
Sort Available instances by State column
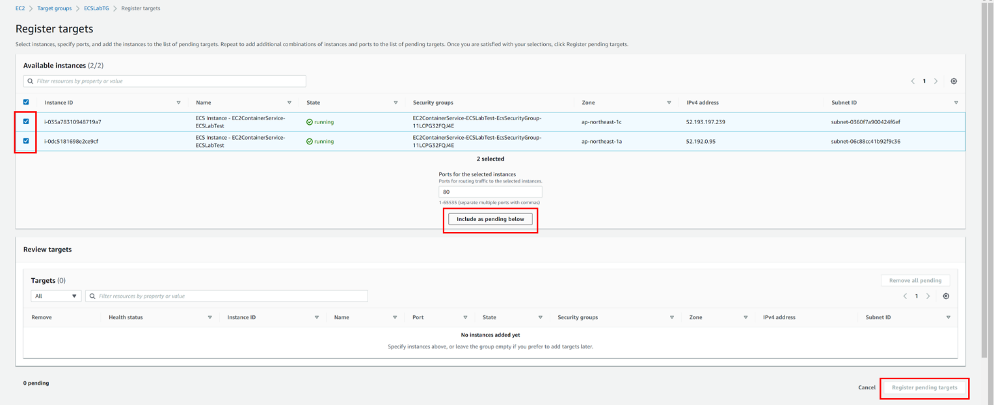click(x=397, y=102)
